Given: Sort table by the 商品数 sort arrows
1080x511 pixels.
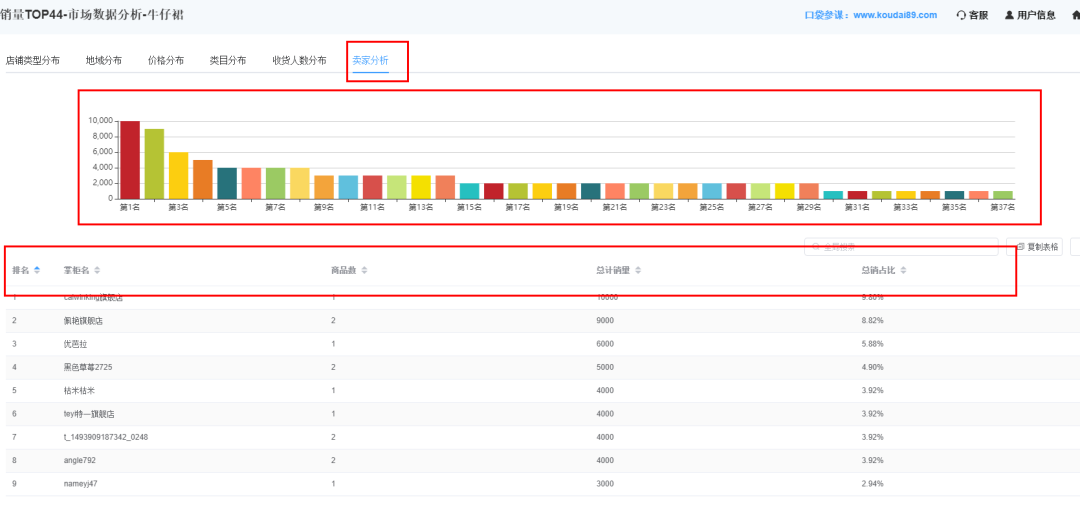Looking at the screenshot, I should [x=364, y=270].
